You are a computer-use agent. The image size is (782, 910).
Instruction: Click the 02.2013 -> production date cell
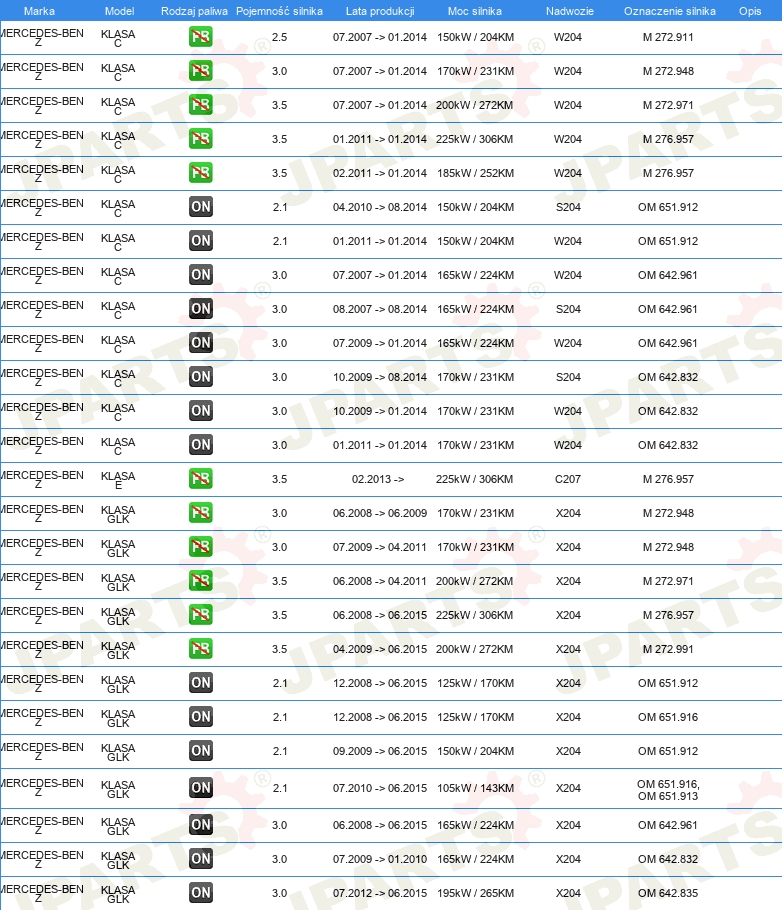click(377, 479)
